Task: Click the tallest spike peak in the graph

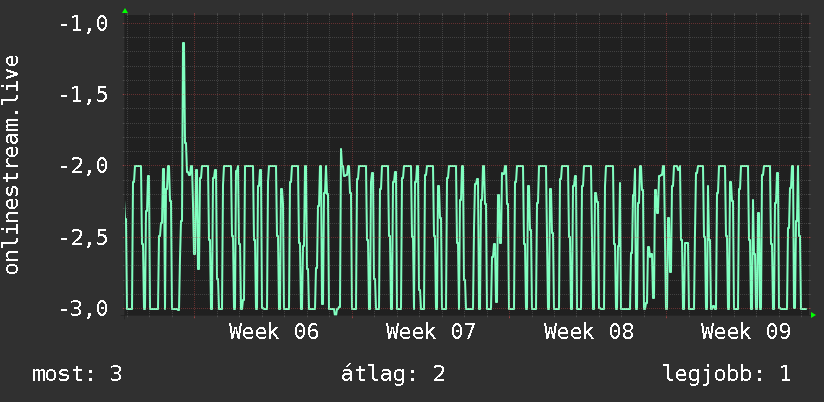Action: coord(183,43)
